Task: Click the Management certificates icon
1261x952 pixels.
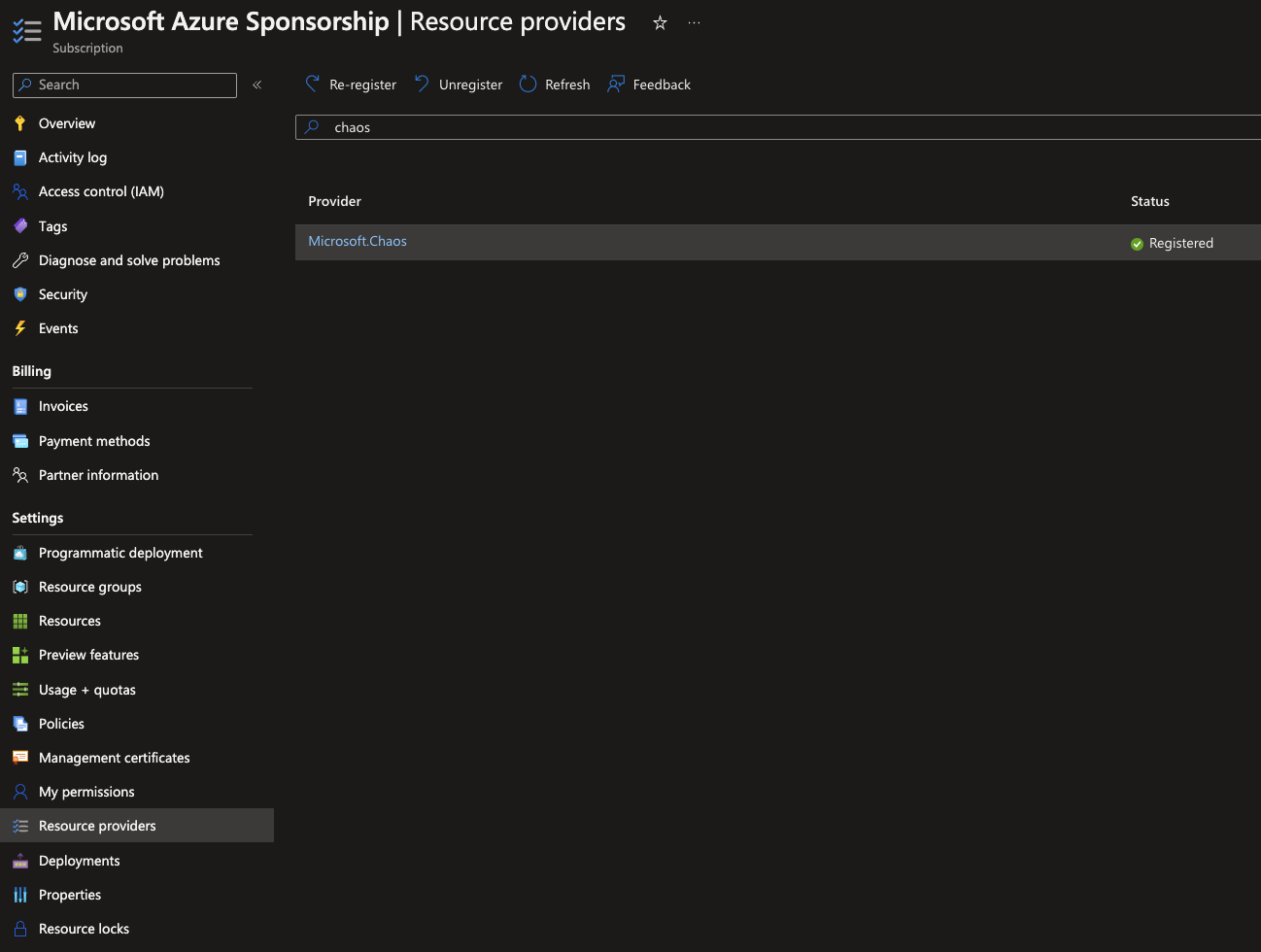Action: [20, 758]
